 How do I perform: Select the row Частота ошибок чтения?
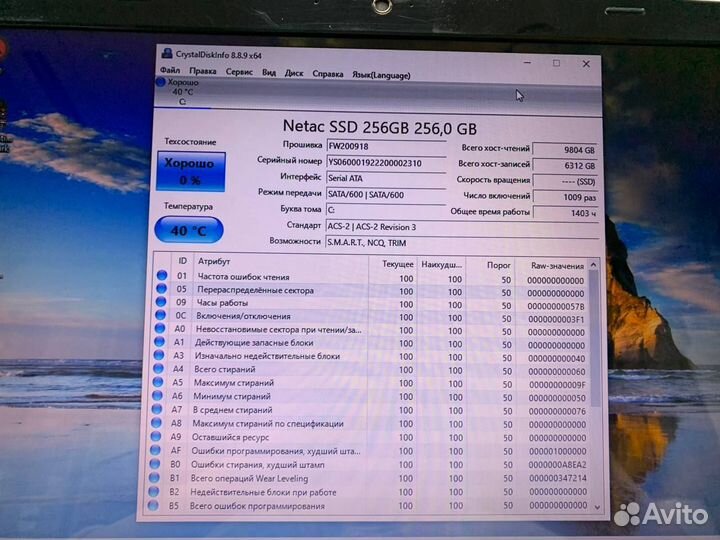click(x=372, y=277)
